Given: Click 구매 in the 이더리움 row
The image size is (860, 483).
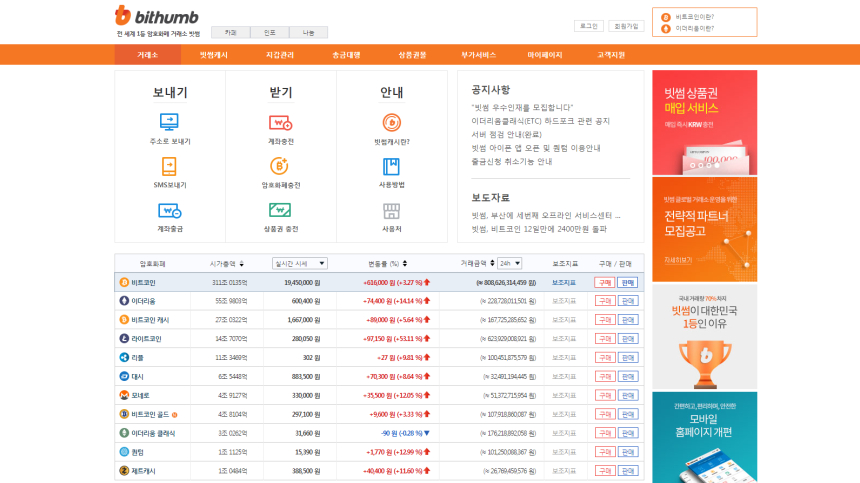Looking at the screenshot, I should pos(604,301).
